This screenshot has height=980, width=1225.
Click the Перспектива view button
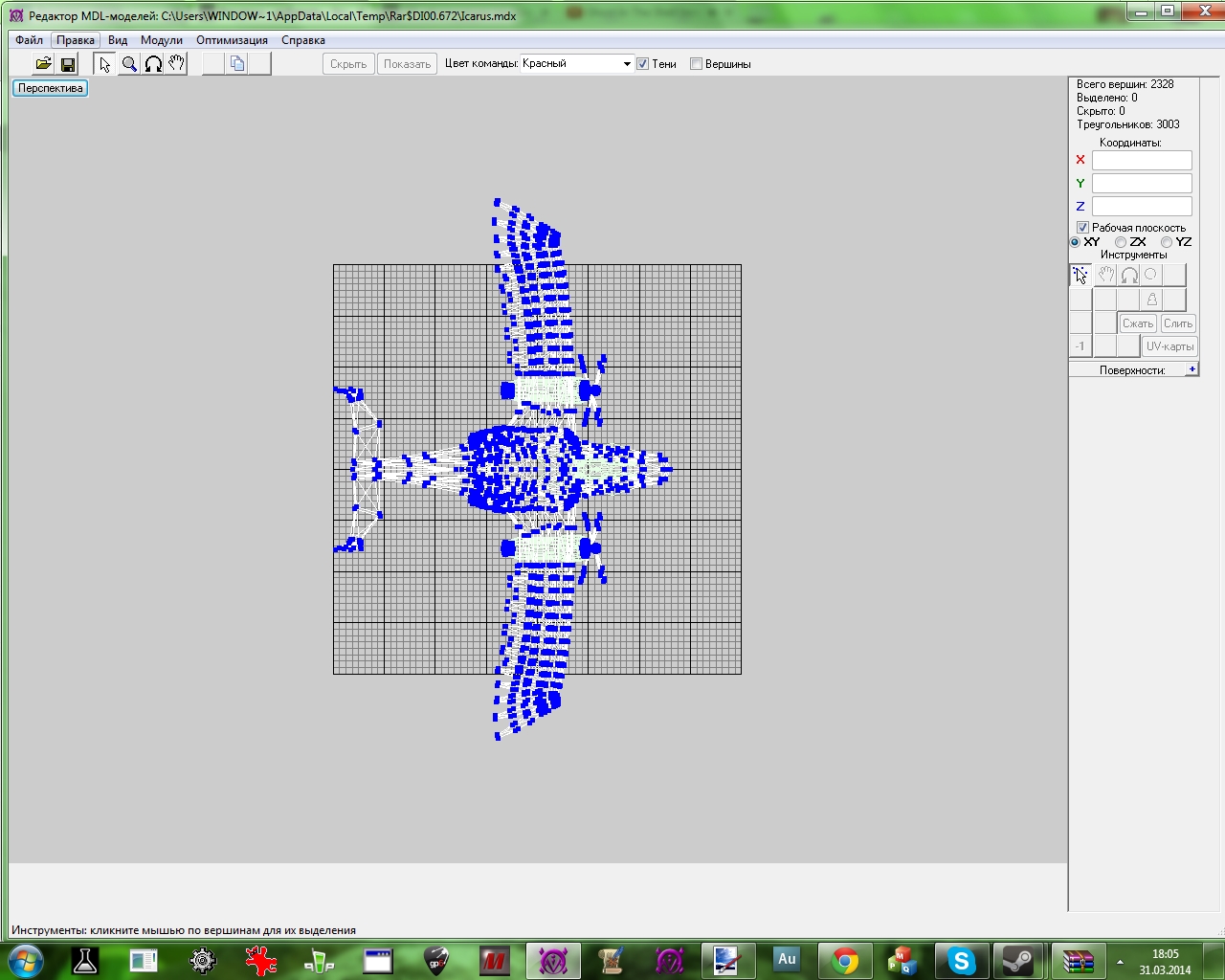coord(51,88)
